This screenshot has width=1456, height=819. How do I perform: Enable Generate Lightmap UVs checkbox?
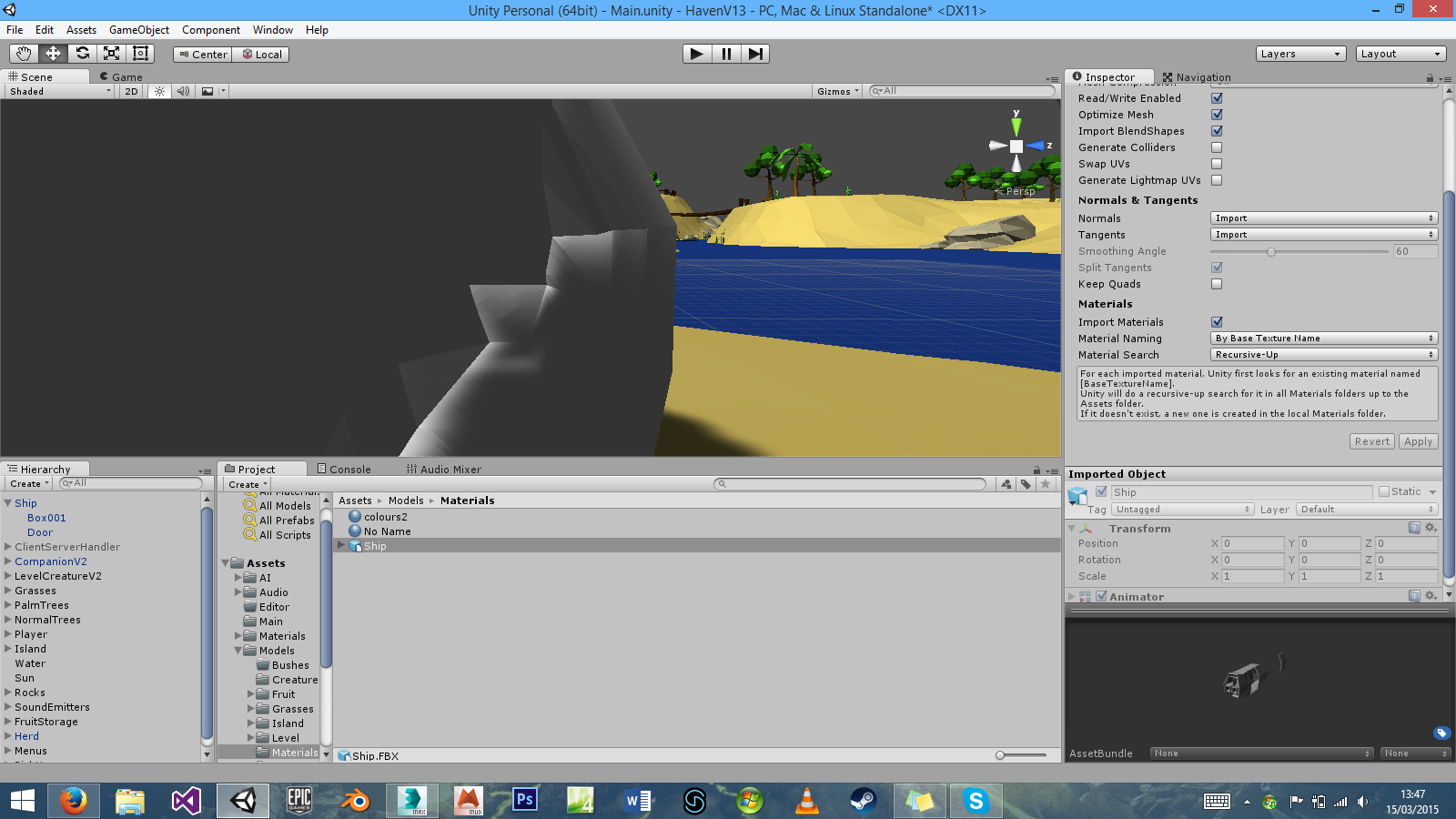click(x=1217, y=180)
